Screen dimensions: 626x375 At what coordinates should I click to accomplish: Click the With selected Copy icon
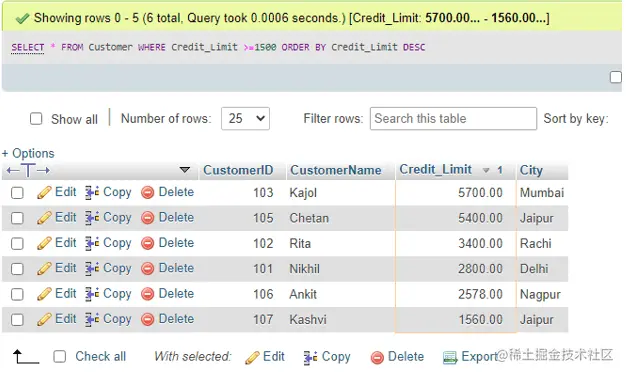coord(310,357)
